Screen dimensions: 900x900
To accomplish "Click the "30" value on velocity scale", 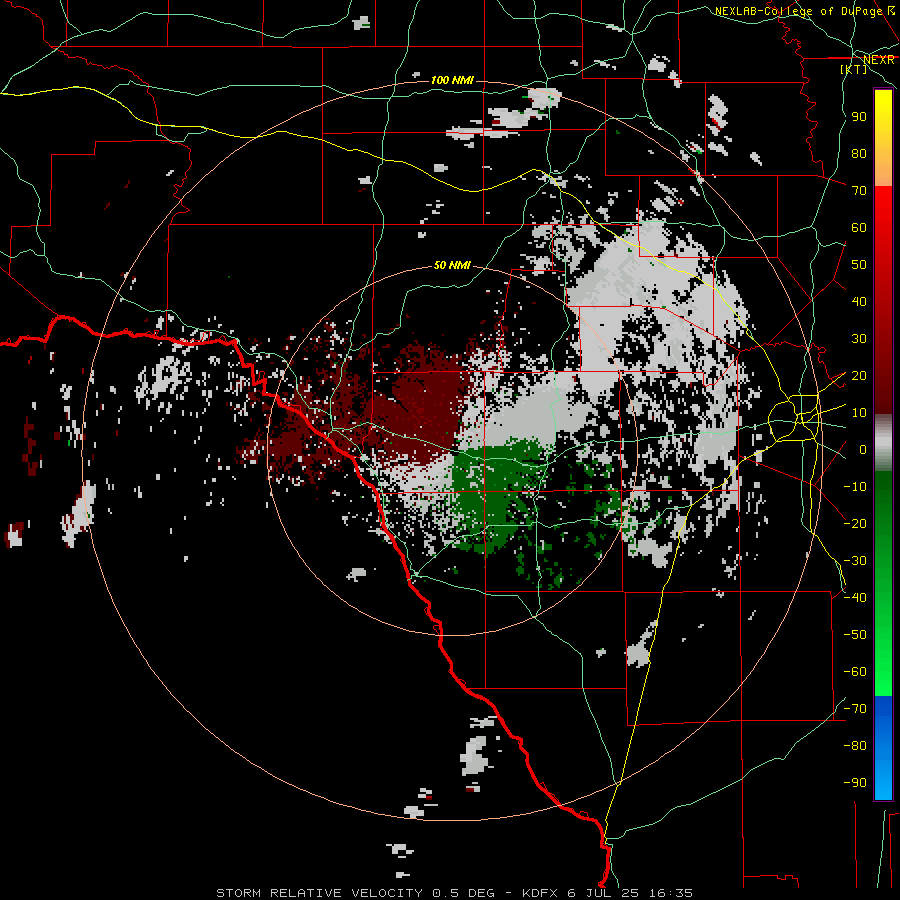I will 859,339.
